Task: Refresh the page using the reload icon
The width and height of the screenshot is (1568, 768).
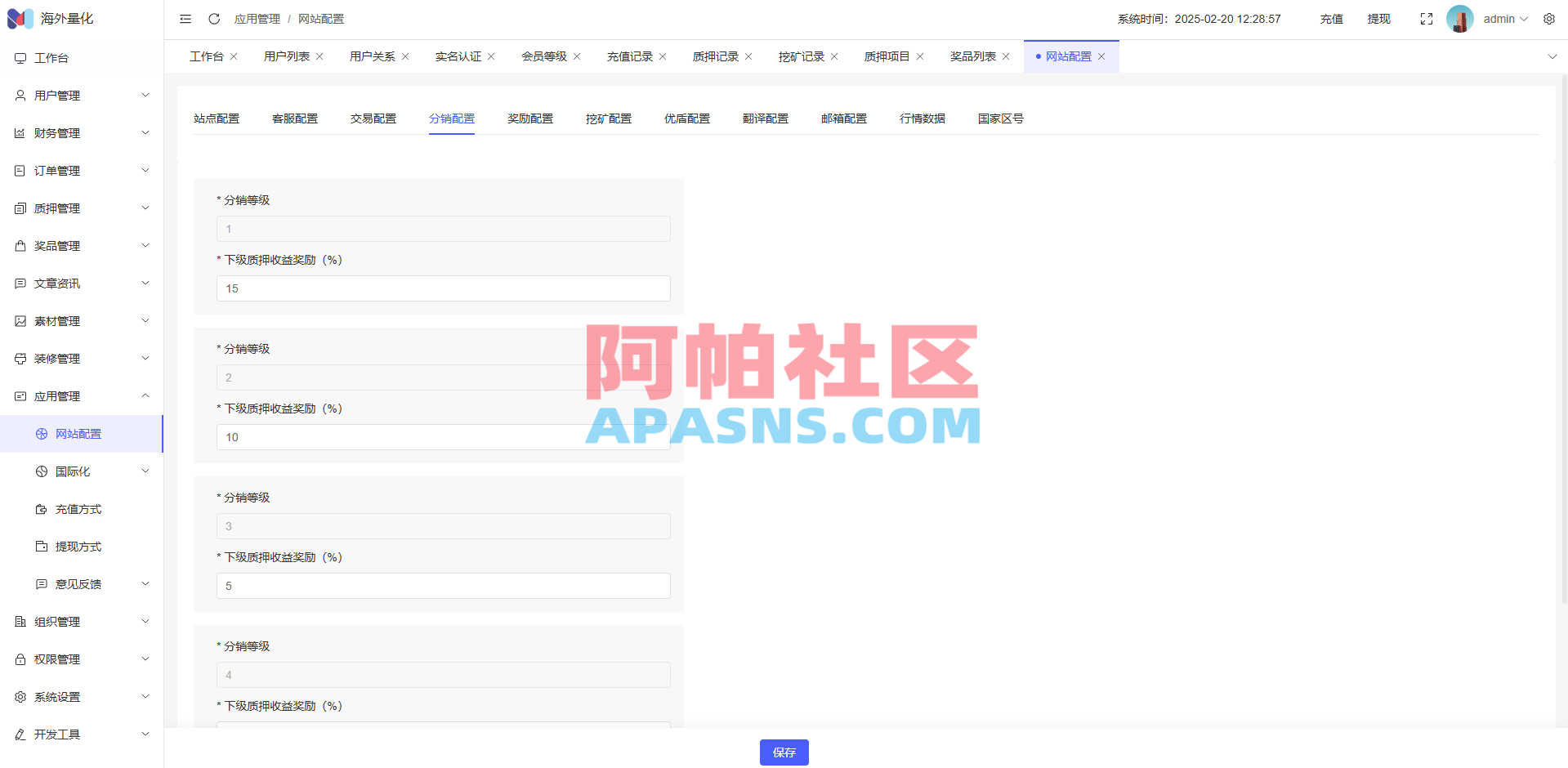Action: click(214, 18)
